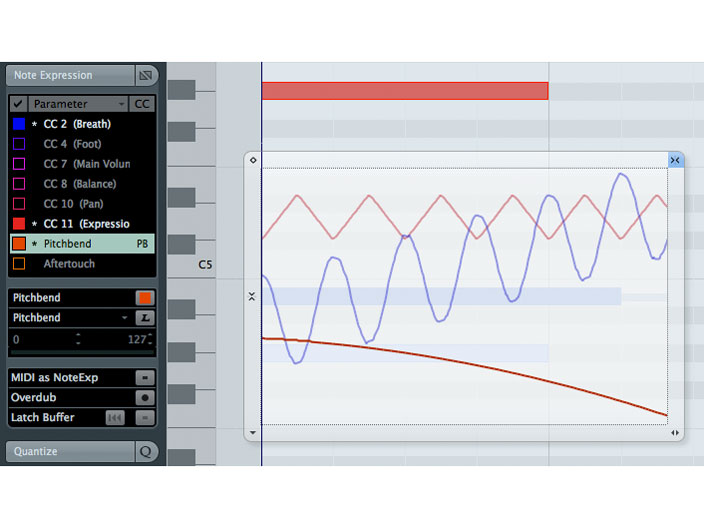Toggle the show-all checkmark in the parameter header

pyautogui.click(x=18, y=104)
